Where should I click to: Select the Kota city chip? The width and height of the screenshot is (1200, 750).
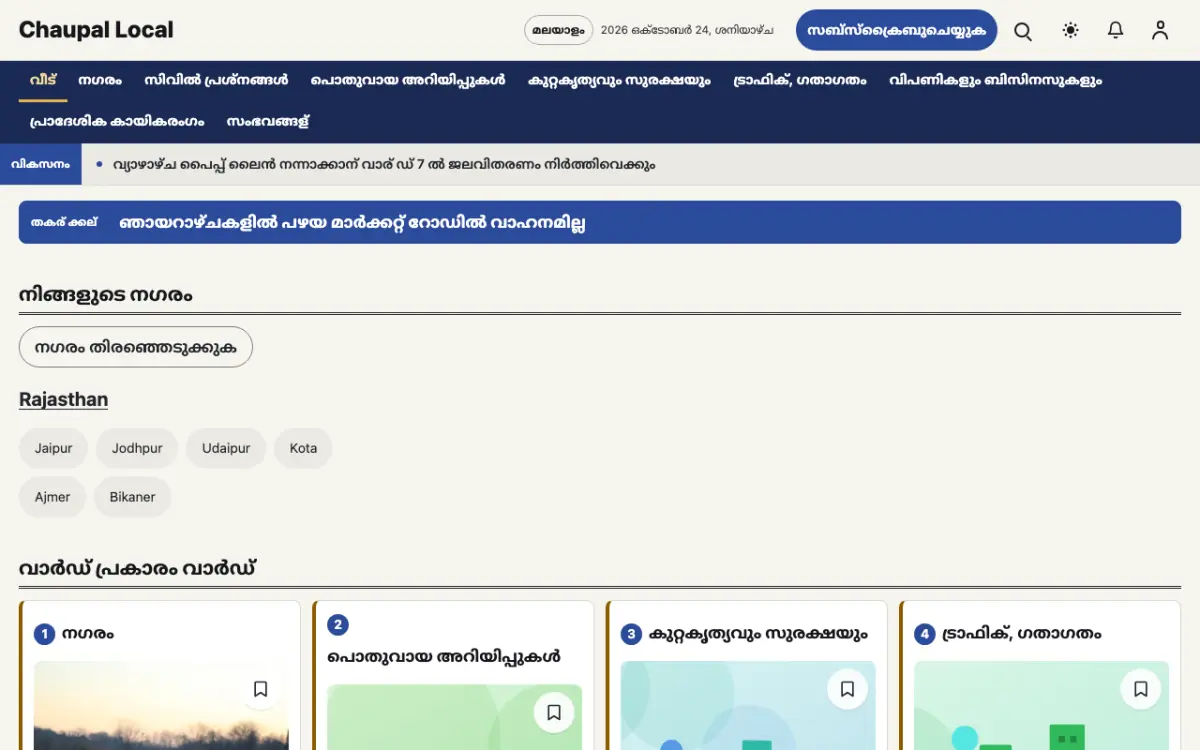tap(303, 448)
